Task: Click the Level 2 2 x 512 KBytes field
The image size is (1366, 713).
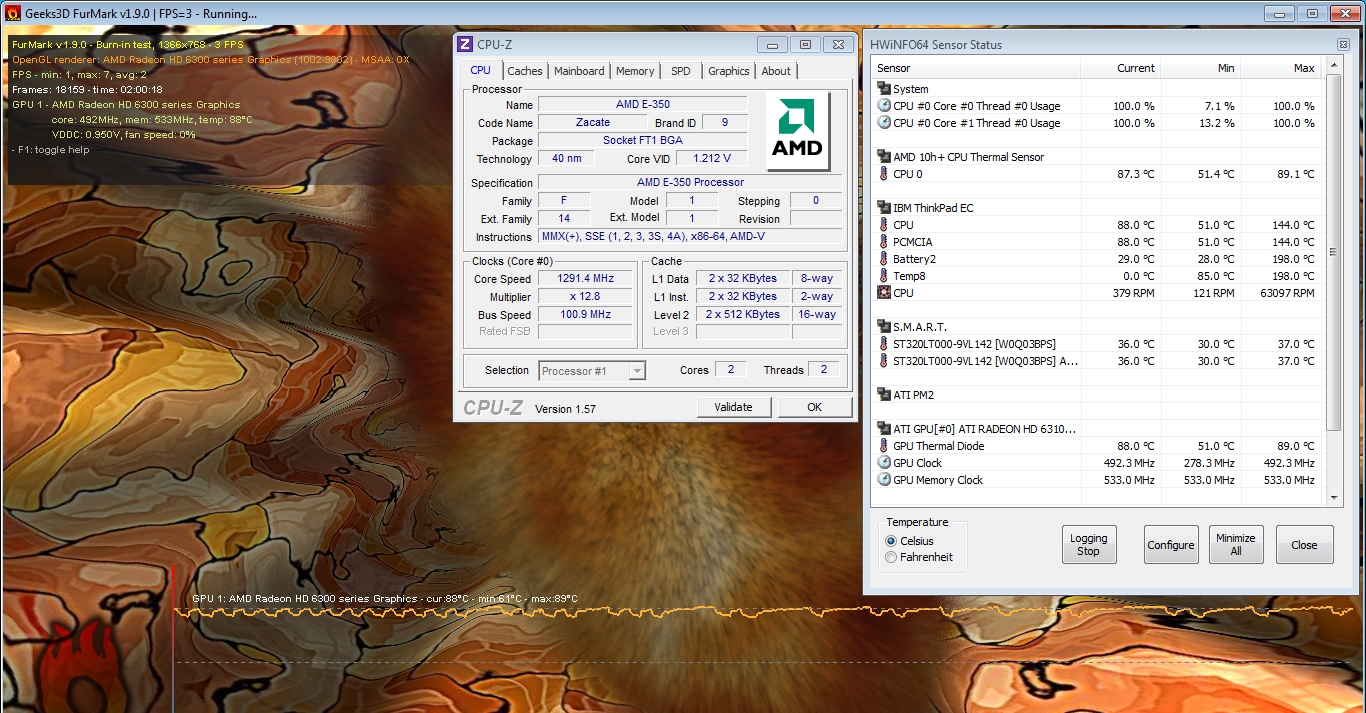Action: pyautogui.click(x=743, y=314)
